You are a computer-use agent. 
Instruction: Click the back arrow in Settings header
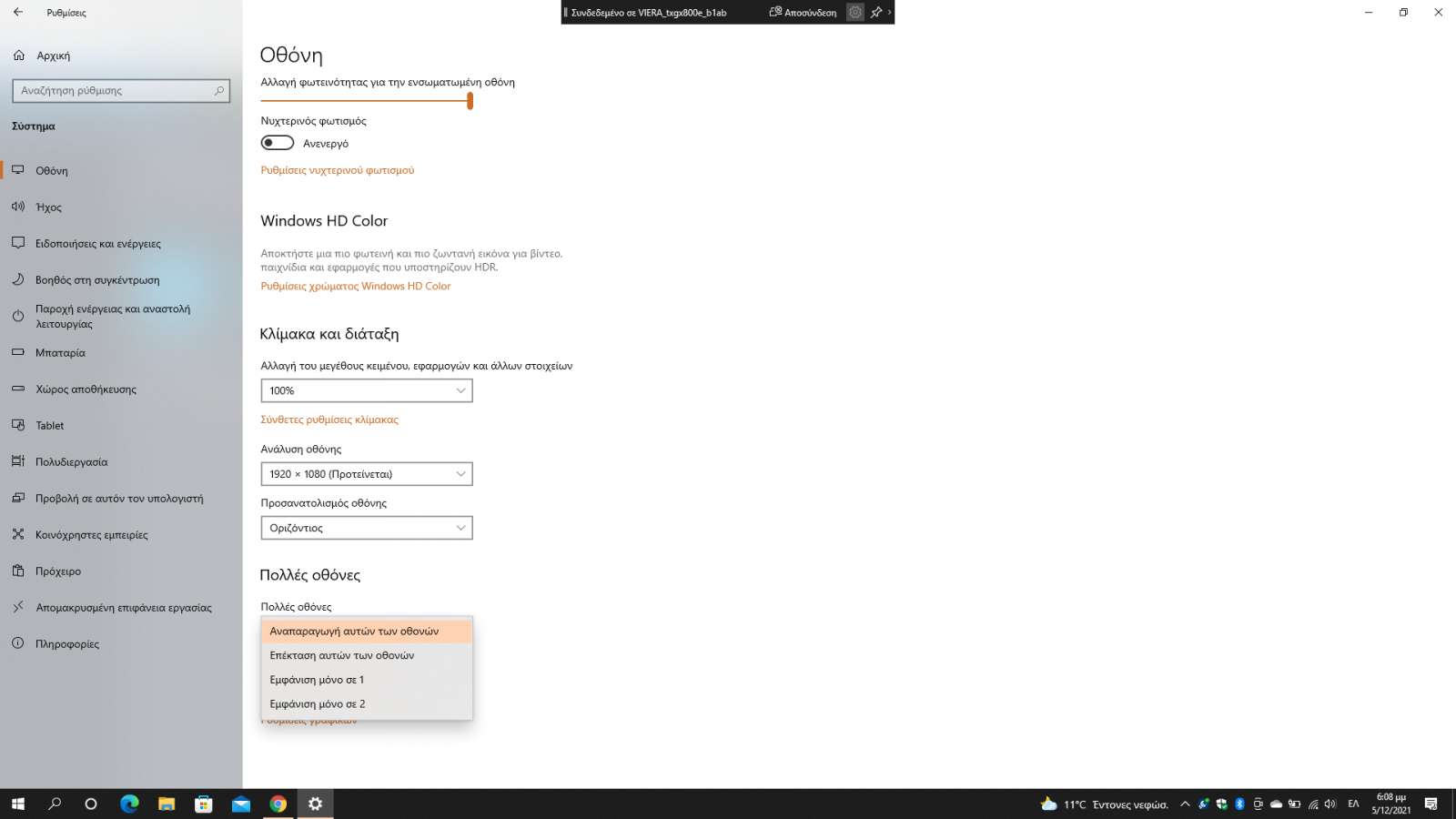(18, 13)
